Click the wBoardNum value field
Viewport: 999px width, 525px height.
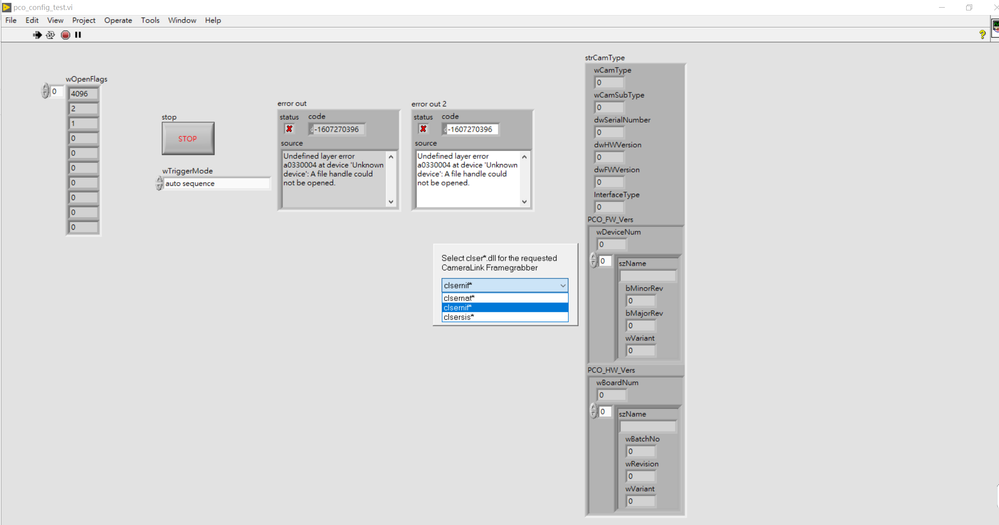(x=612, y=395)
